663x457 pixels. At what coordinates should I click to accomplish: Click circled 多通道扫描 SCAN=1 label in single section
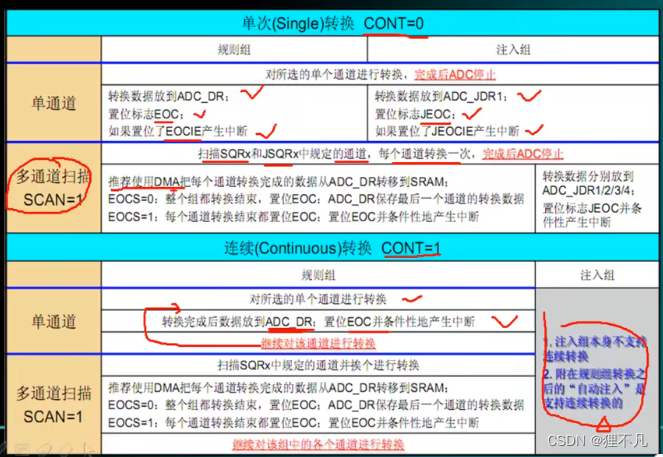[x=53, y=188]
